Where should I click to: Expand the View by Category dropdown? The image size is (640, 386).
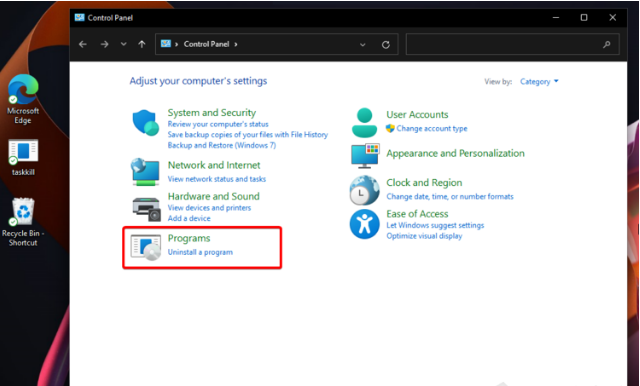click(539, 82)
